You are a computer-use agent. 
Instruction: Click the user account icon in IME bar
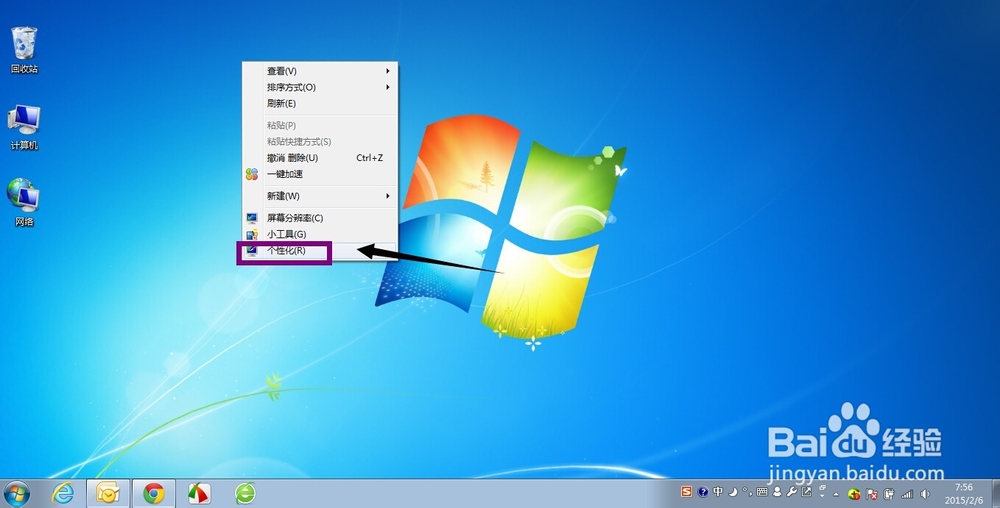(777, 492)
